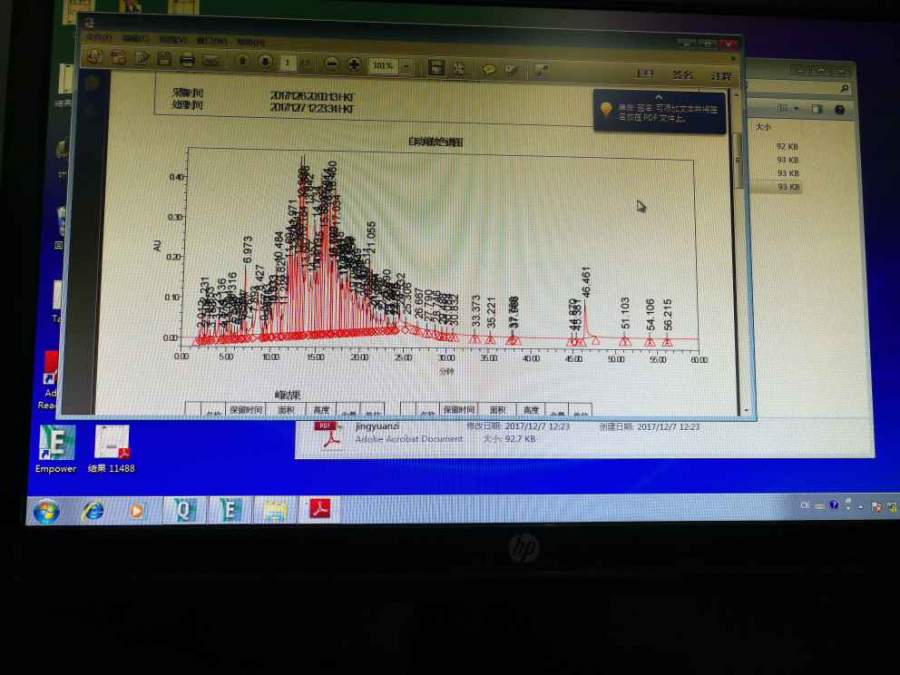Zoom in with the plus icon

point(354,64)
